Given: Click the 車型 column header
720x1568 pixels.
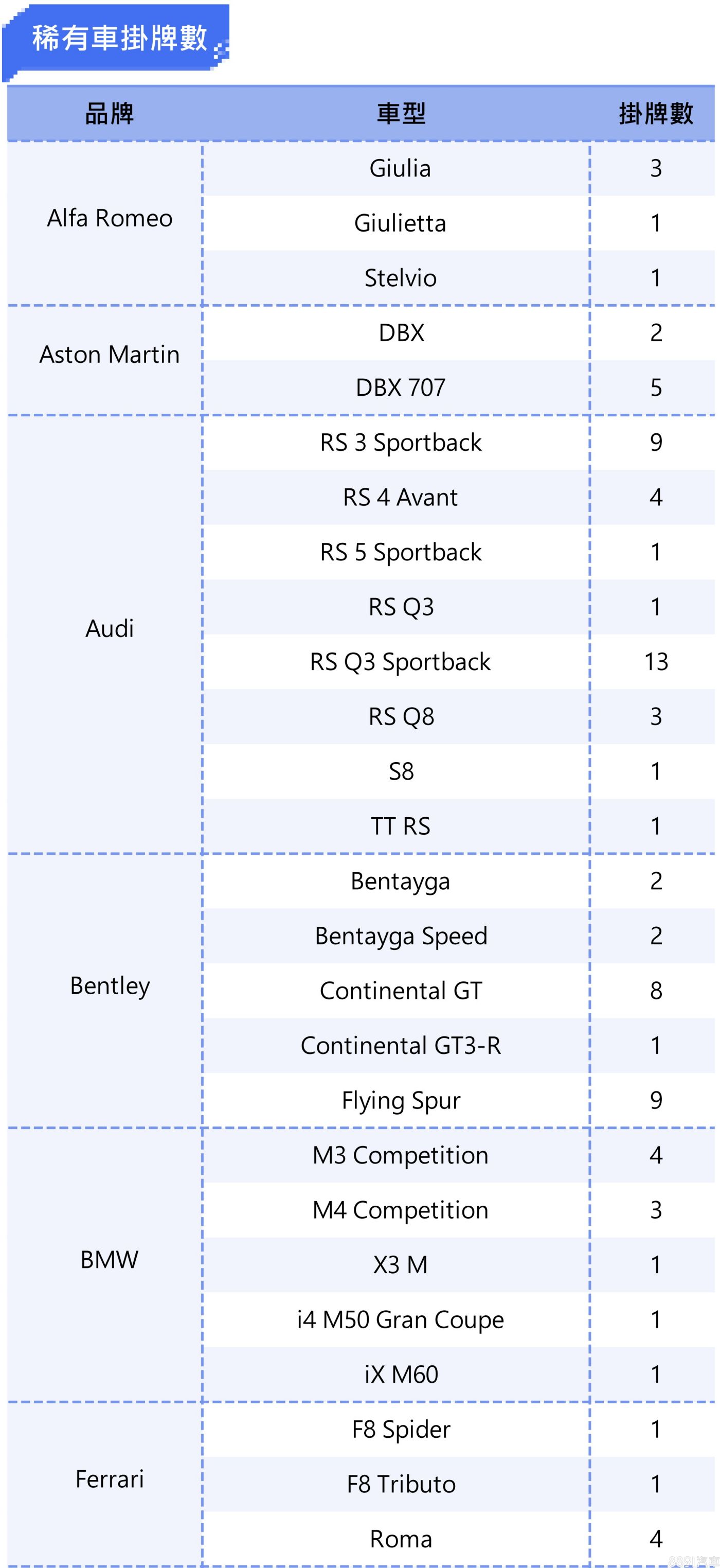Looking at the screenshot, I should pyautogui.click(x=401, y=114).
